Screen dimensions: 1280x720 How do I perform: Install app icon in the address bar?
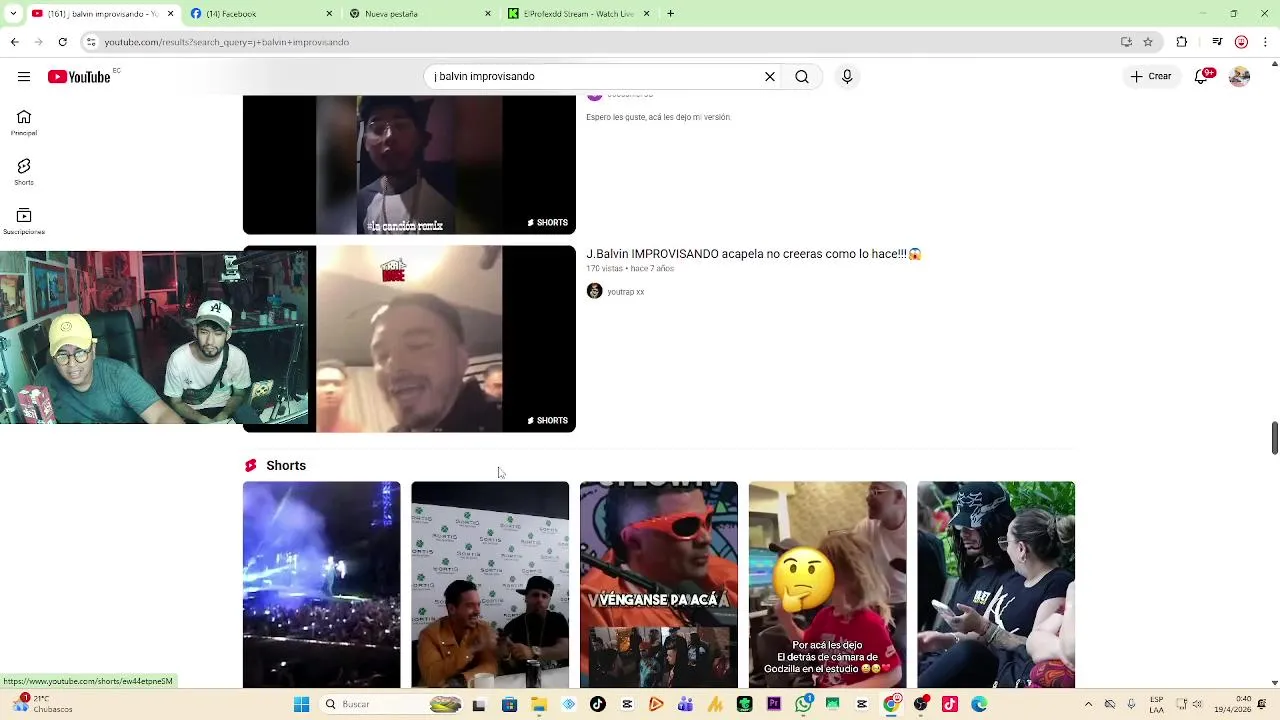pos(1126,42)
